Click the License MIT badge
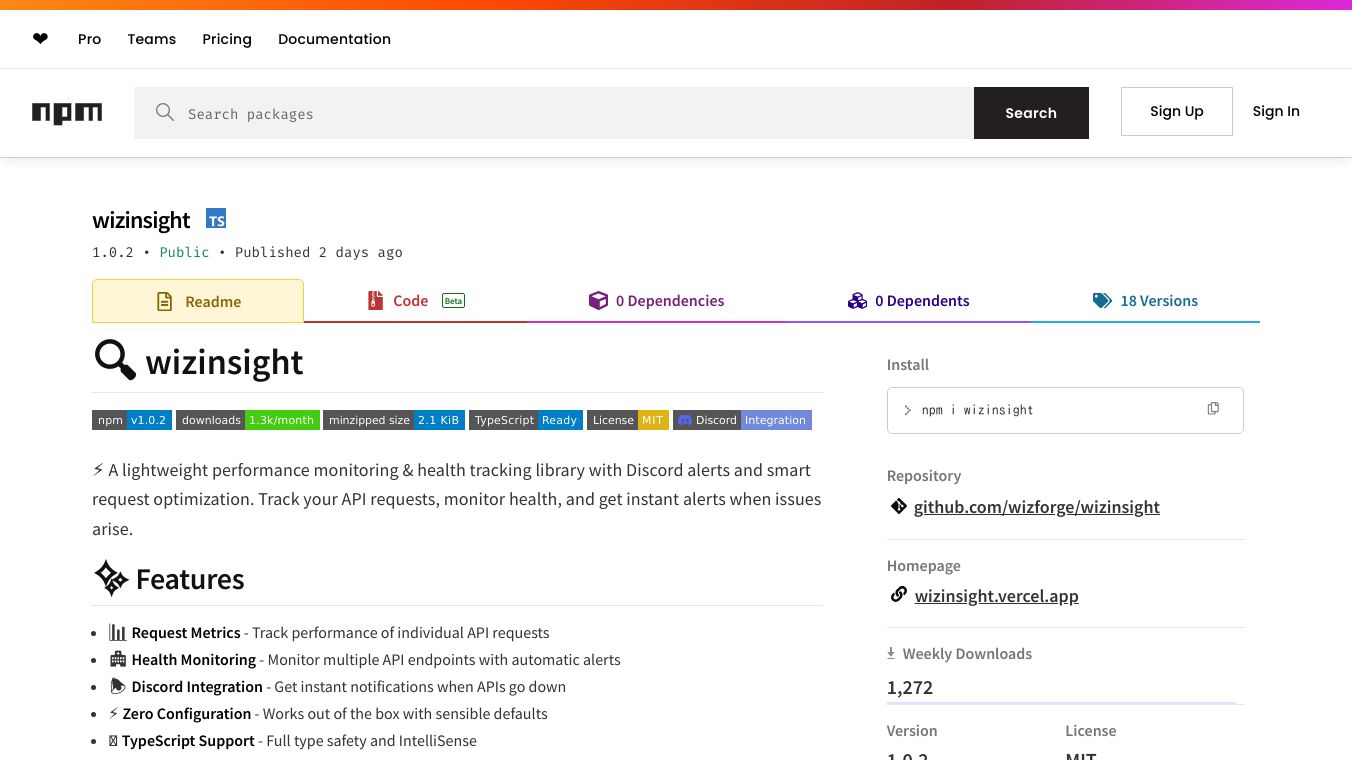The image size is (1352, 760). (x=628, y=420)
